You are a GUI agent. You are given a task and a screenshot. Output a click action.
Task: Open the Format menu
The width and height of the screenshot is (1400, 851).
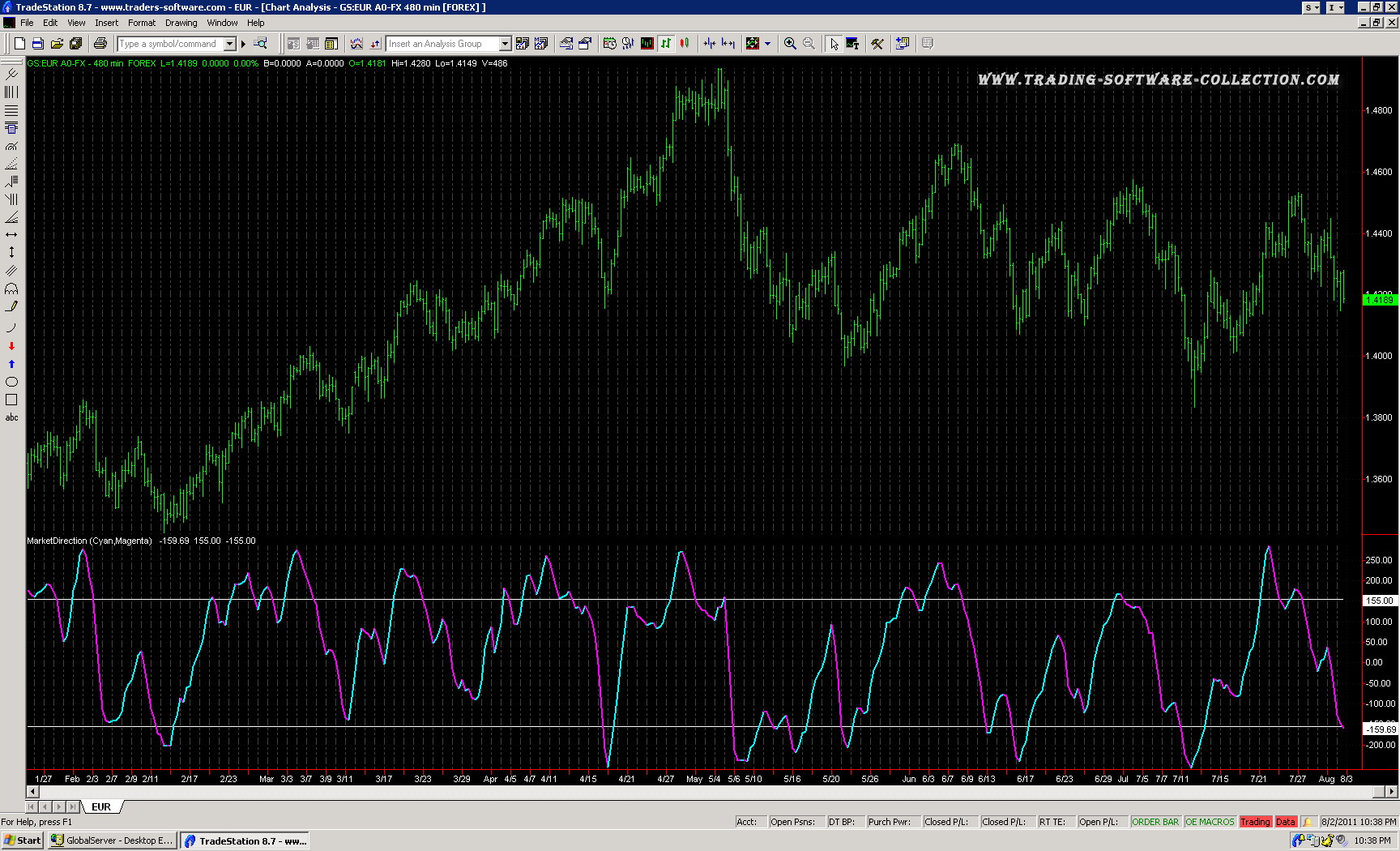point(142,23)
